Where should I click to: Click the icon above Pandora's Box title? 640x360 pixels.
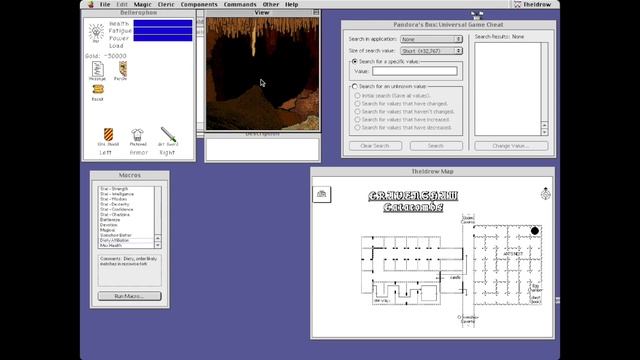[x=477, y=15]
